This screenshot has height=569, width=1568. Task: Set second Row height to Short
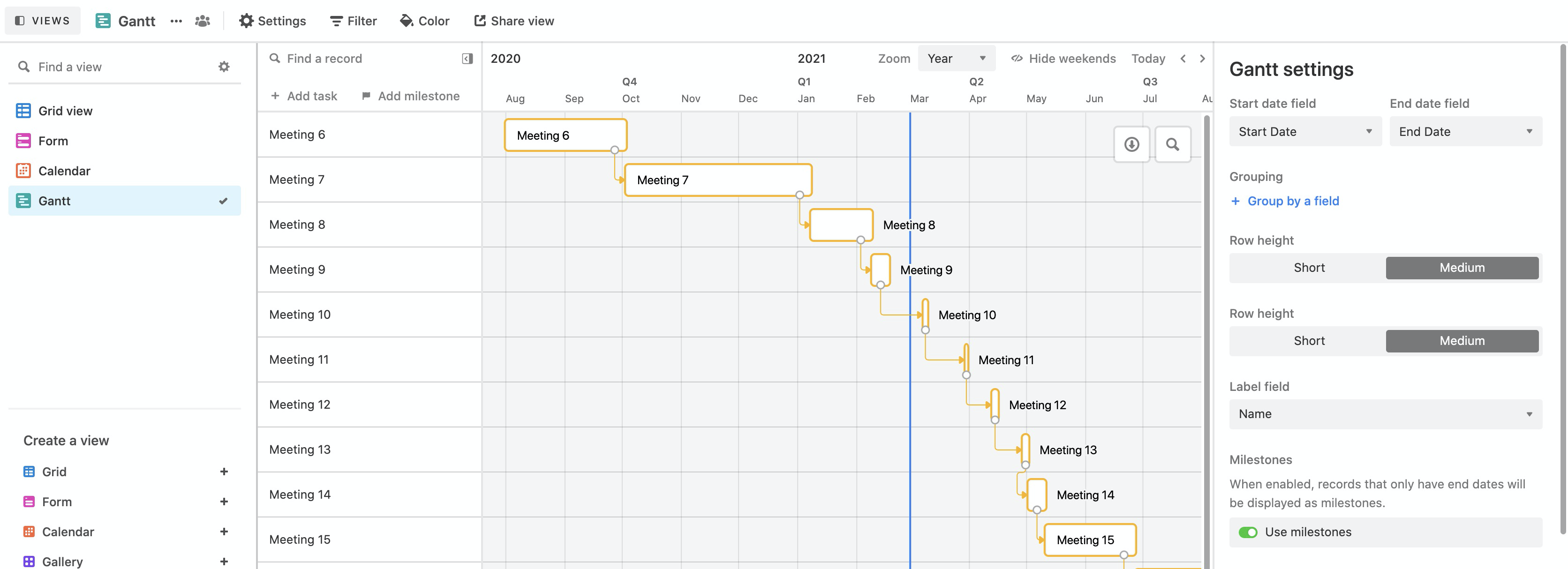point(1309,341)
